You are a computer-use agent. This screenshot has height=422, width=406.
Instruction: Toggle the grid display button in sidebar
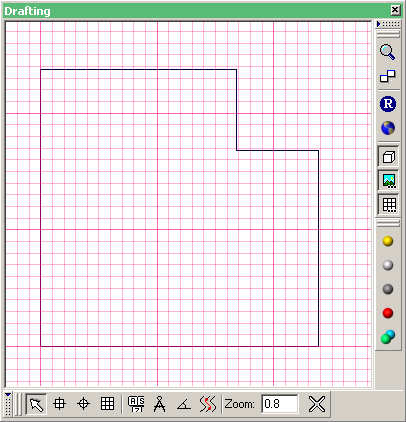(388, 205)
